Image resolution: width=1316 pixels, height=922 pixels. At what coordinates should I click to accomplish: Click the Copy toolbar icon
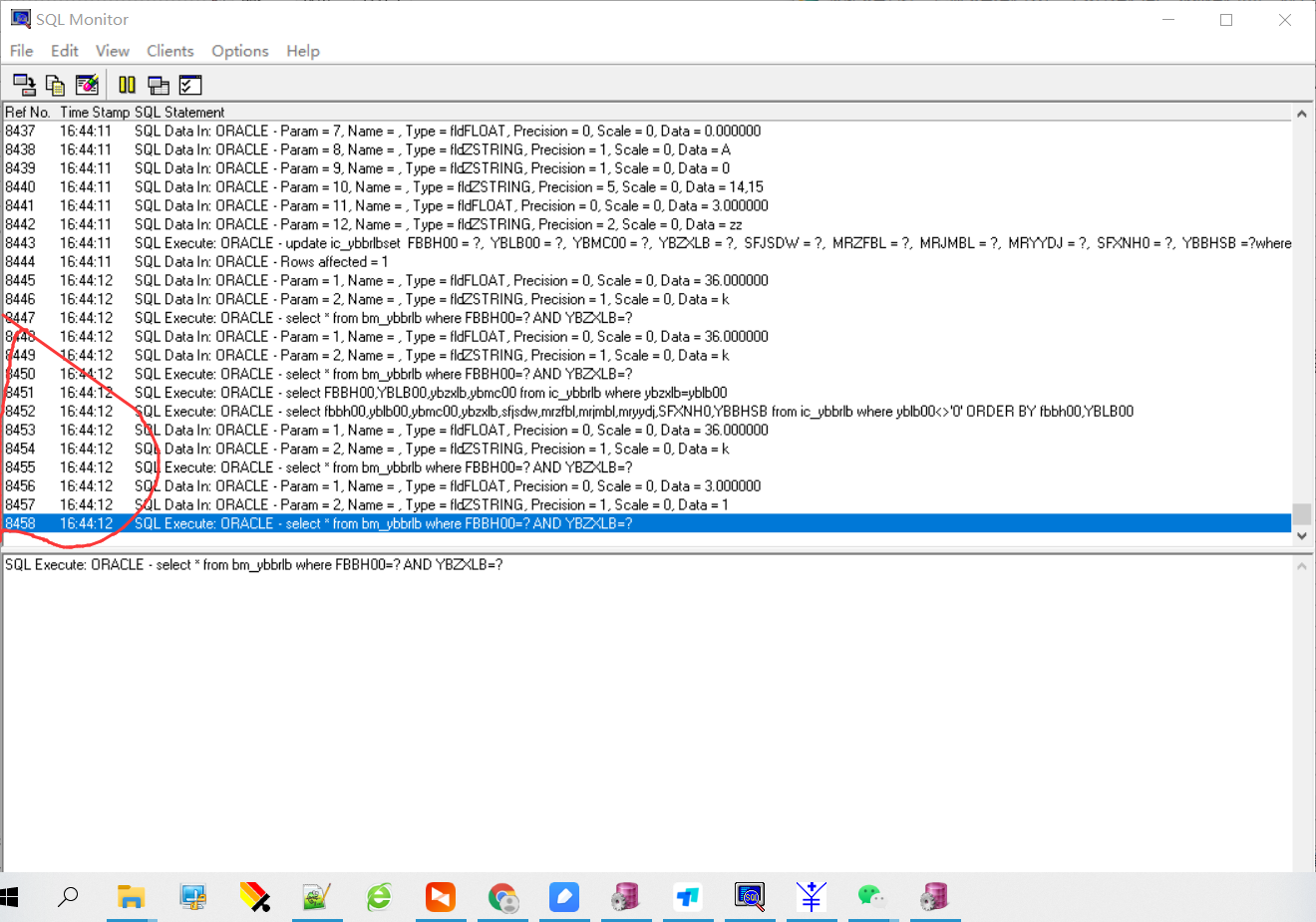(x=55, y=85)
